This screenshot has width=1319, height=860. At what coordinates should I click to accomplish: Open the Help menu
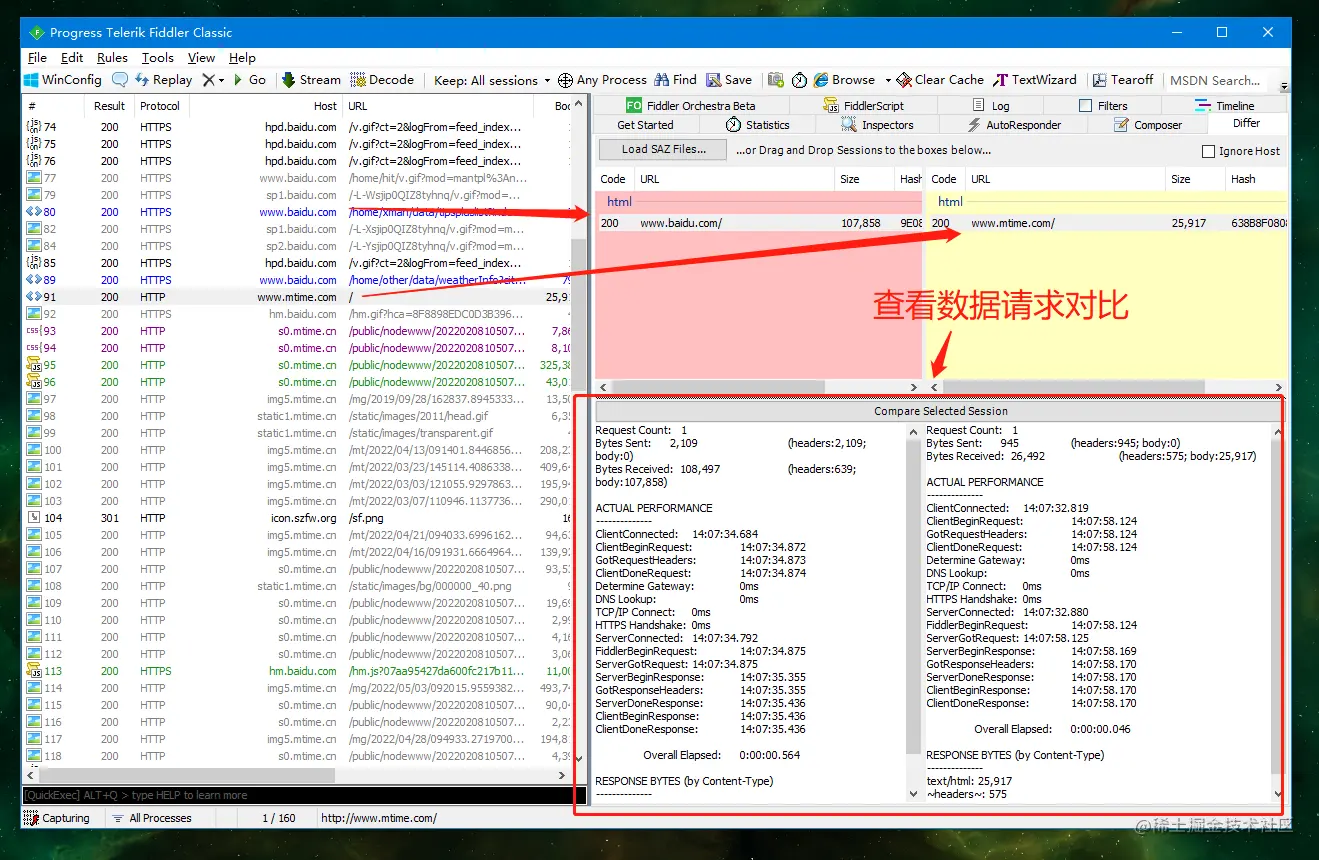coord(242,58)
